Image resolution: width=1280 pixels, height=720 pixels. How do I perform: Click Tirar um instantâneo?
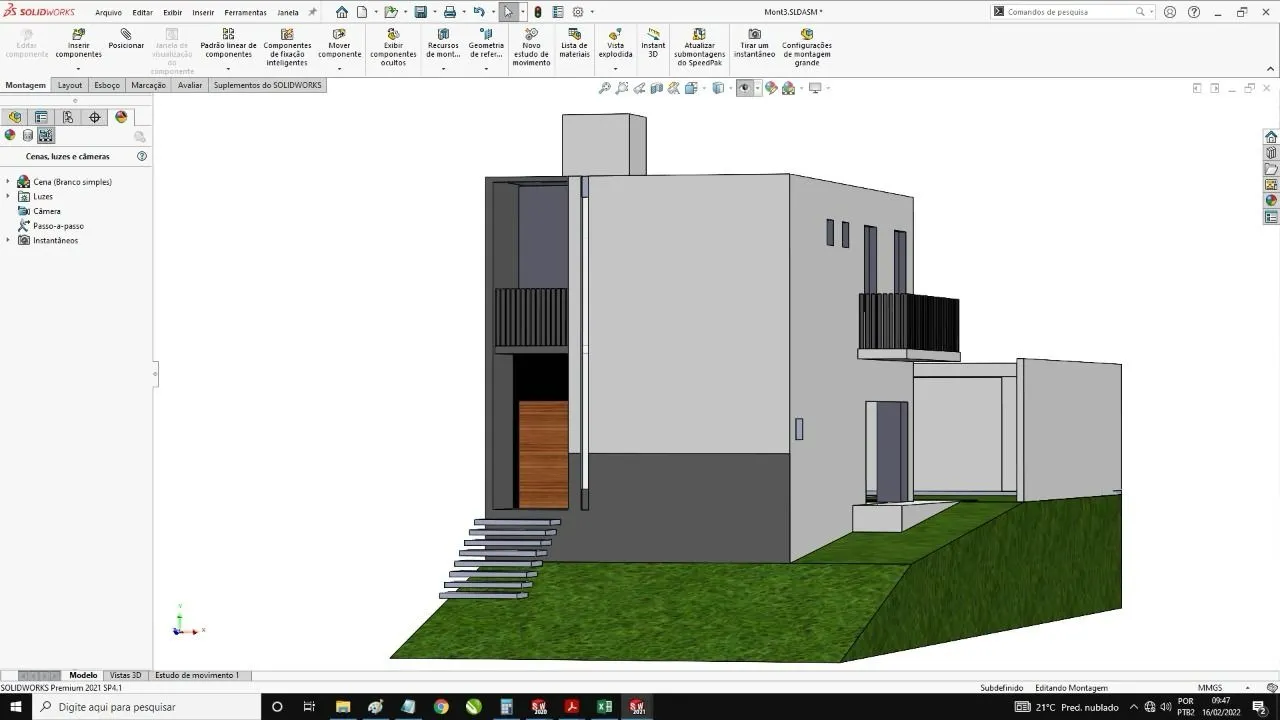click(x=754, y=43)
